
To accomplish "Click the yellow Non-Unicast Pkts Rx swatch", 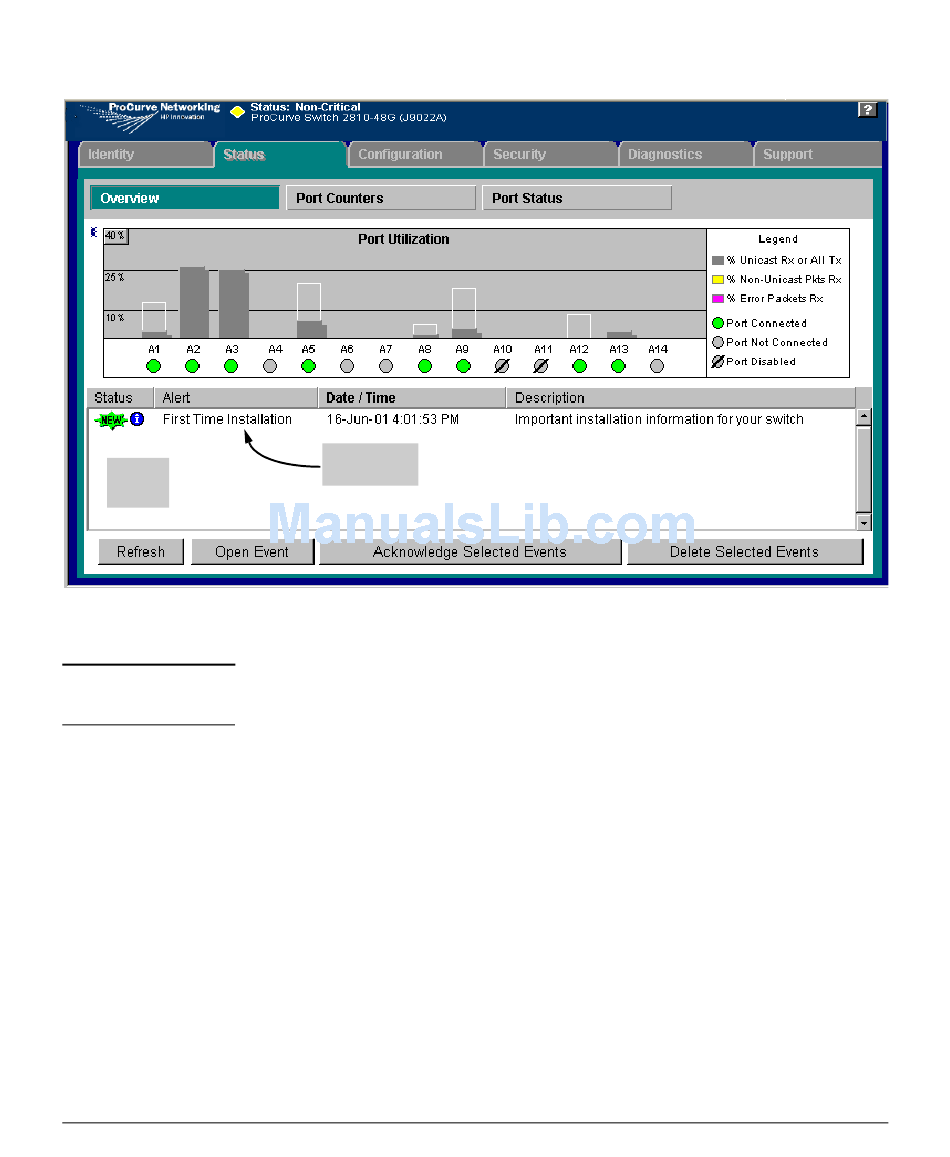I will click(x=717, y=280).
